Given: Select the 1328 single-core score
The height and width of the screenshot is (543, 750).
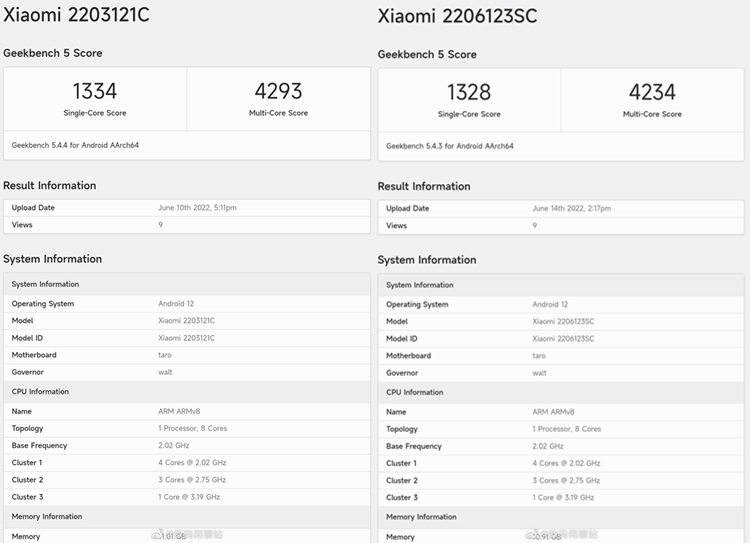Looking at the screenshot, I should (x=469, y=92).
